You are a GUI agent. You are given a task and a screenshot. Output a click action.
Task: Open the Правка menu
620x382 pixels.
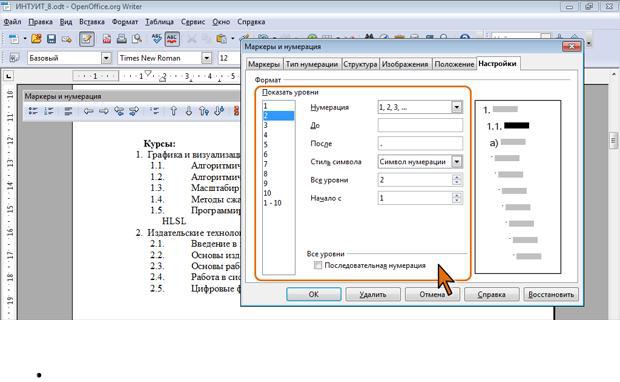[41, 22]
